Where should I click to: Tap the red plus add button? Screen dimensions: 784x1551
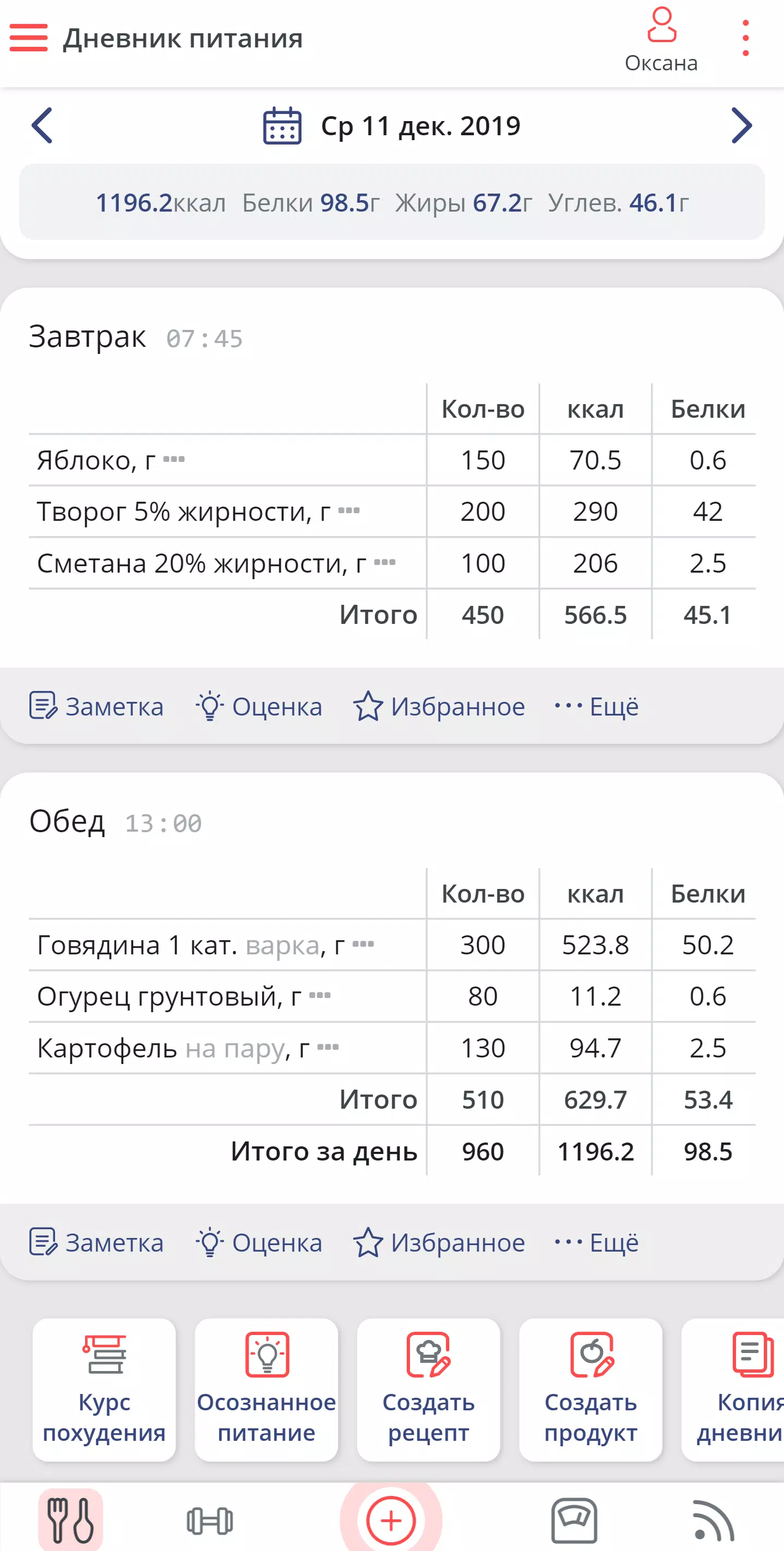click(391, 1520)
